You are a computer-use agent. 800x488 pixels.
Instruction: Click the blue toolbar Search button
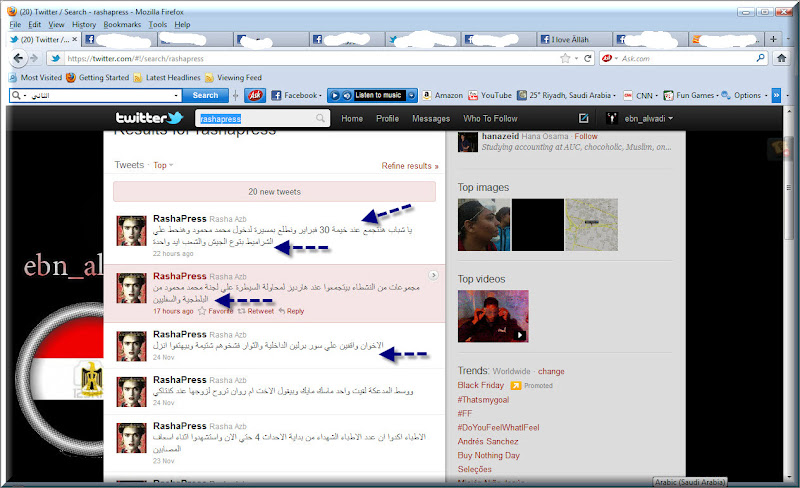pos(205,95)
